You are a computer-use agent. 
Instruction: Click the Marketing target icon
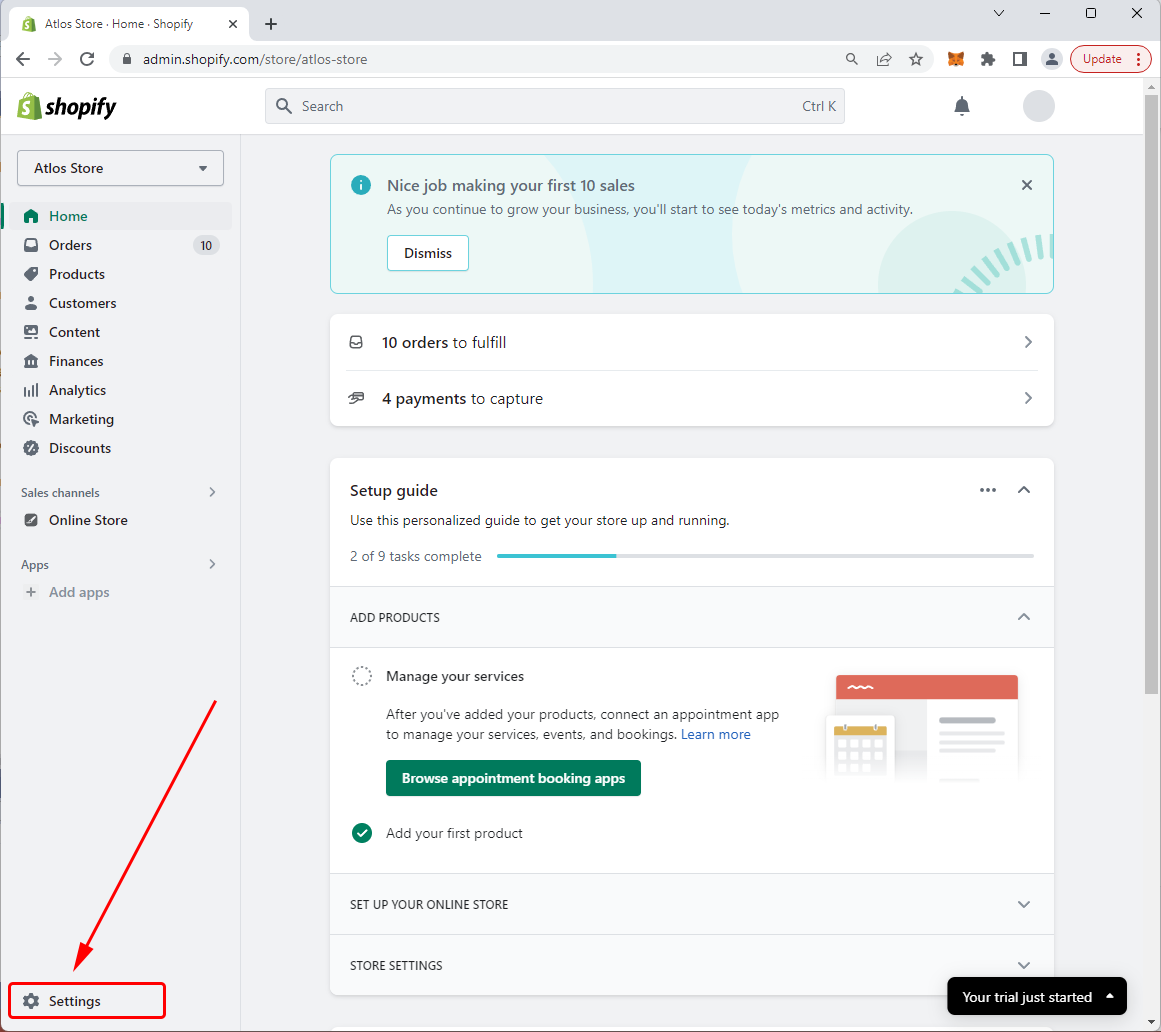tap(30, 419)
